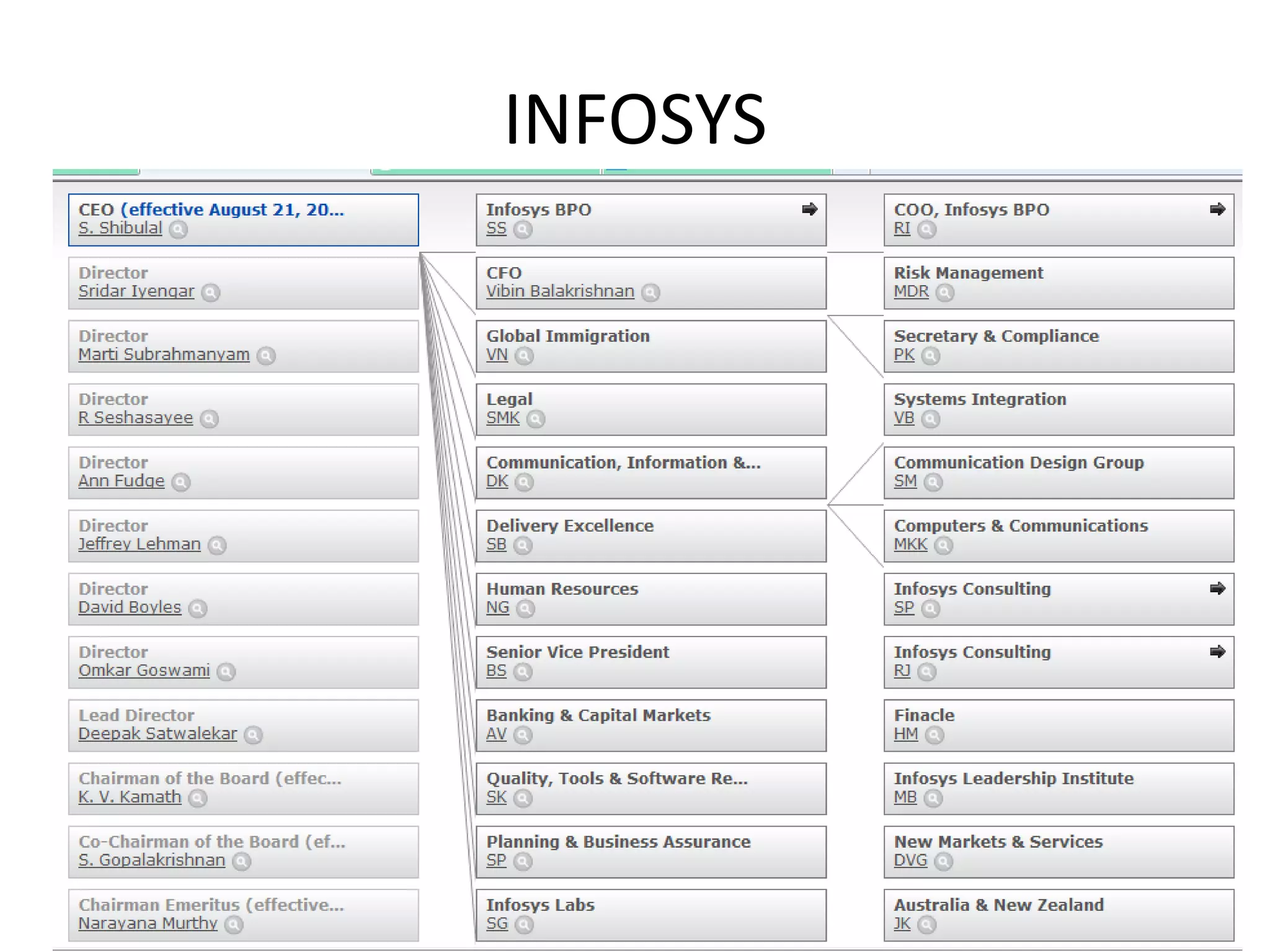Click magnifier icon beside SS in Infosys BPO

click(x=523, y=229)
